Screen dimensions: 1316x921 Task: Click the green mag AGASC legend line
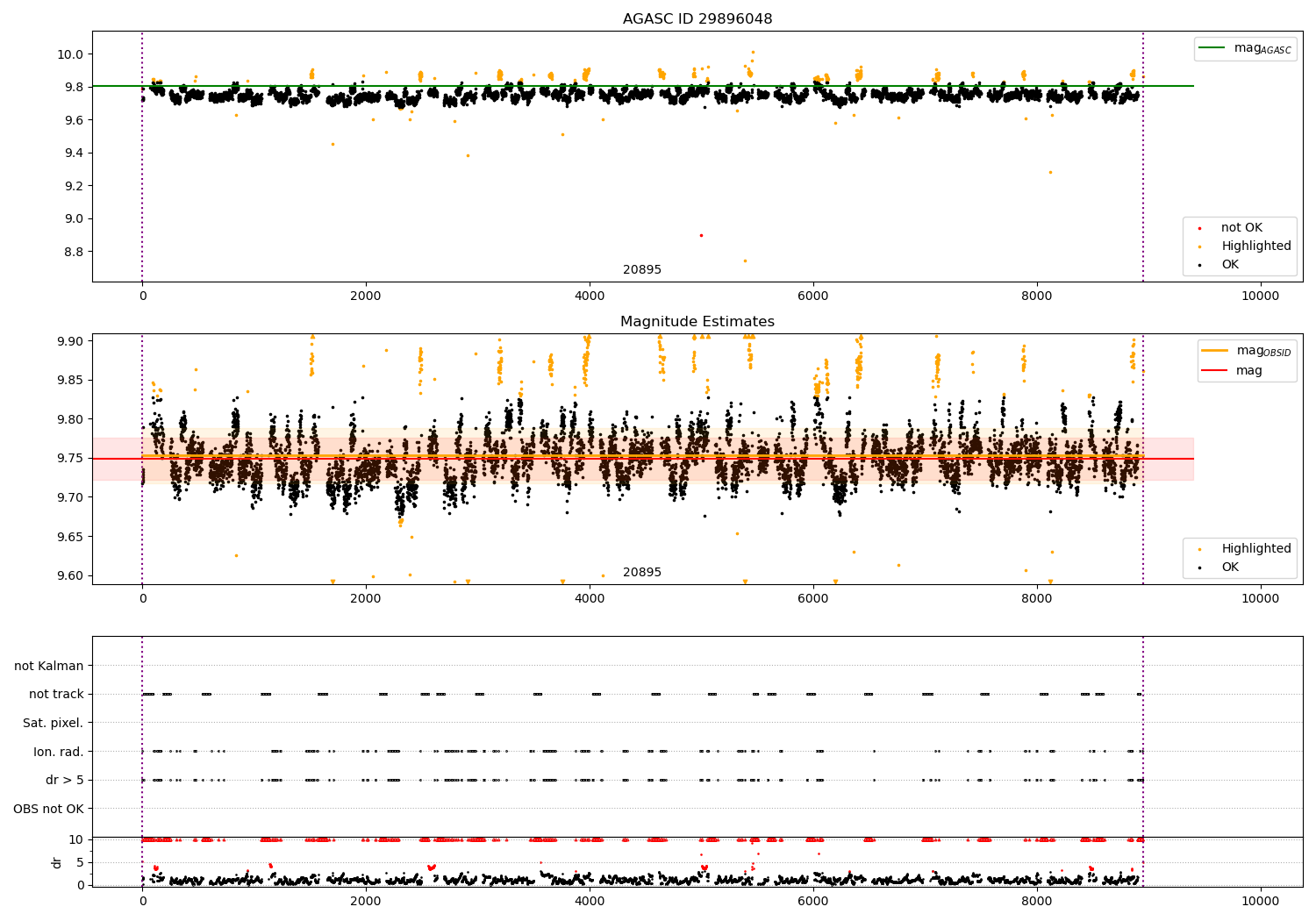(x=1213, y=48)
